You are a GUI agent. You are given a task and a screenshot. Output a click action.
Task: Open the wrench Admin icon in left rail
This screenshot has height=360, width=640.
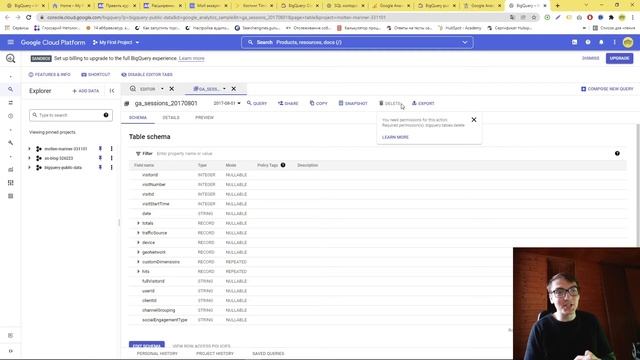[11, 143]
